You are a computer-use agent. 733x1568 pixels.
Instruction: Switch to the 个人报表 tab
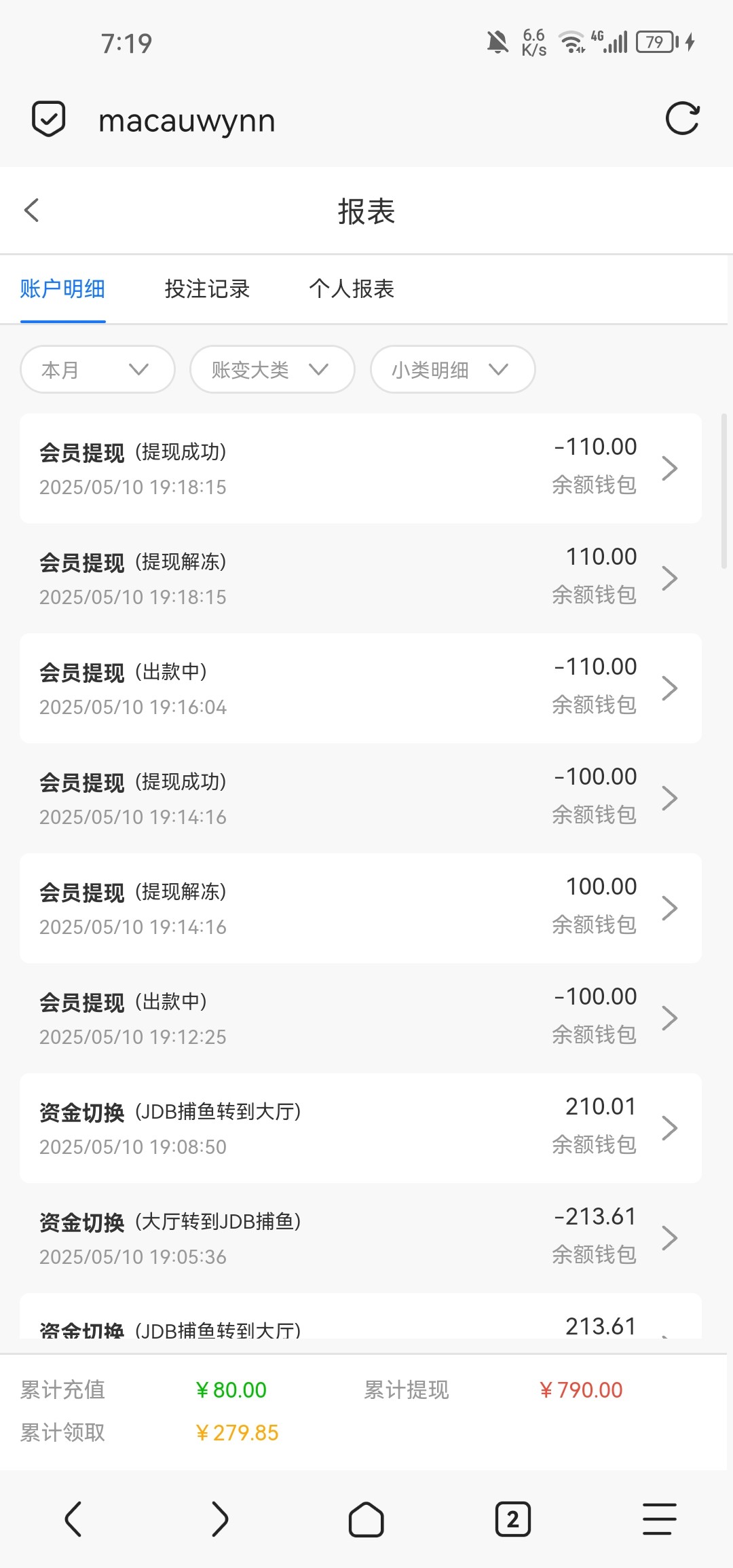pos(352,289)
